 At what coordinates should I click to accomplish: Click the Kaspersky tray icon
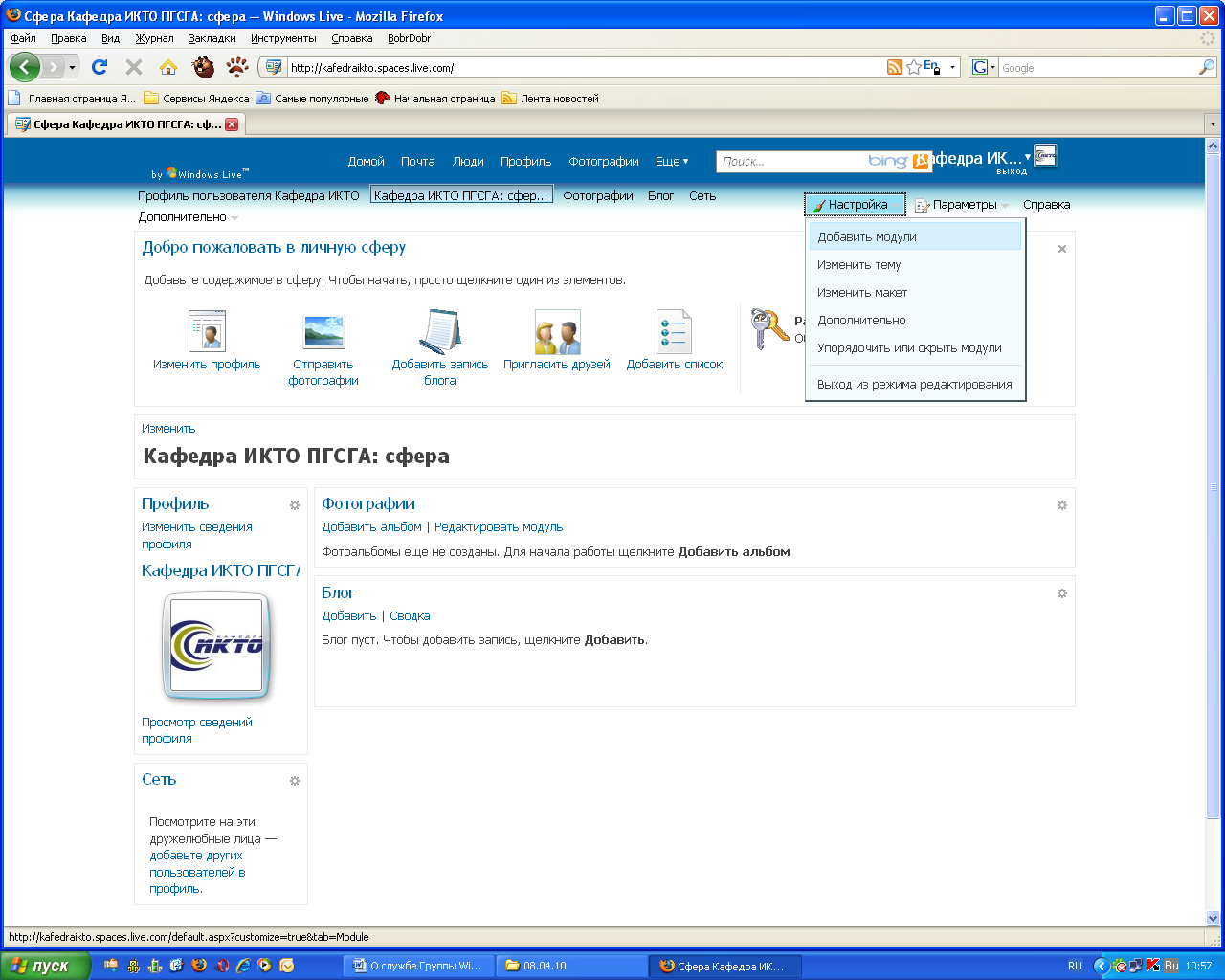pyautogui.click(x=1153, y=966)
